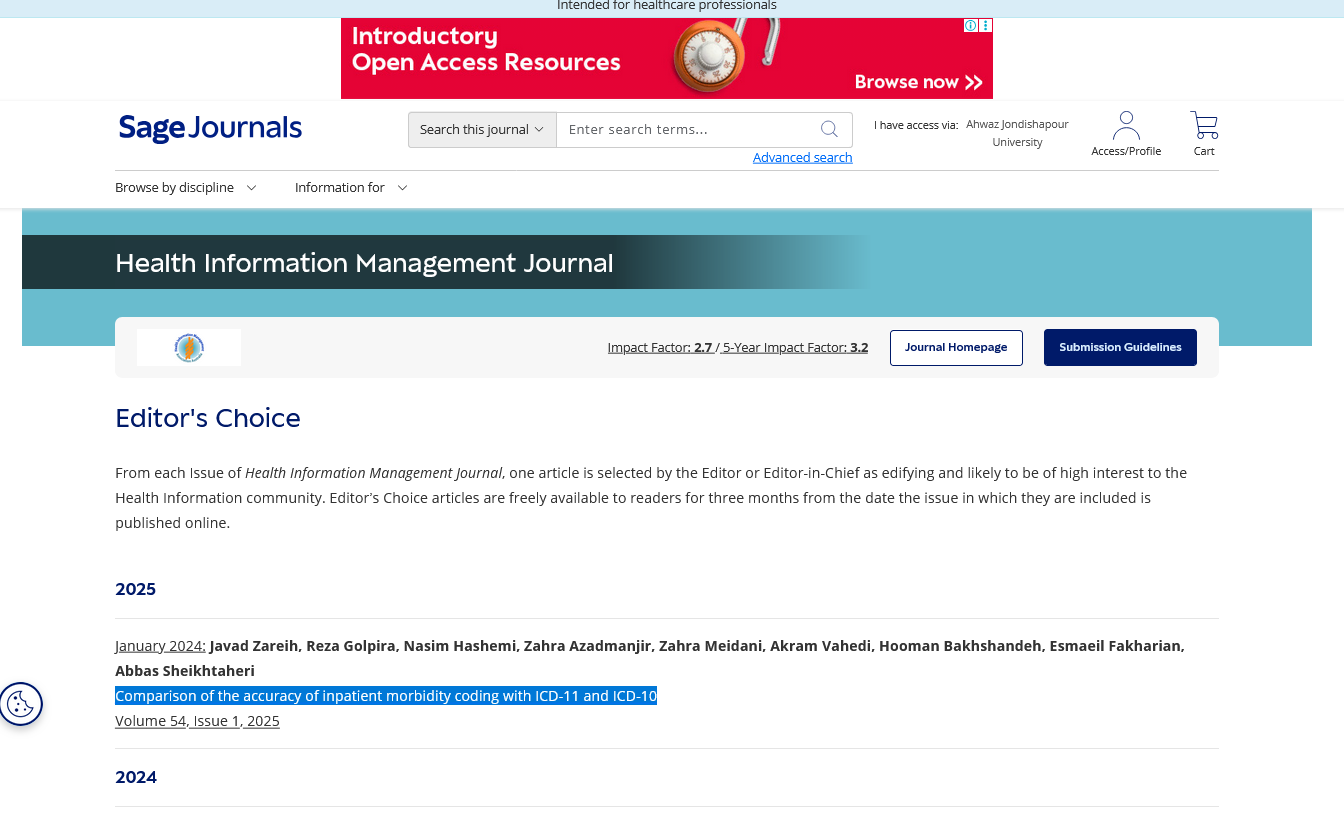Click the journal society logo thumbnail

[189, 348]
